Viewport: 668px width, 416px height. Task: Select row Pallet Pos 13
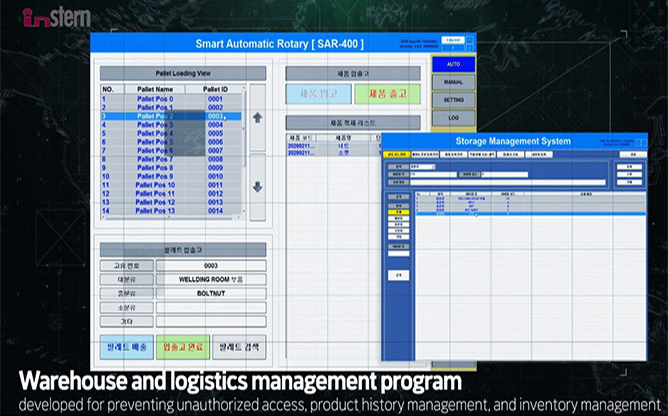coord(171,211)
